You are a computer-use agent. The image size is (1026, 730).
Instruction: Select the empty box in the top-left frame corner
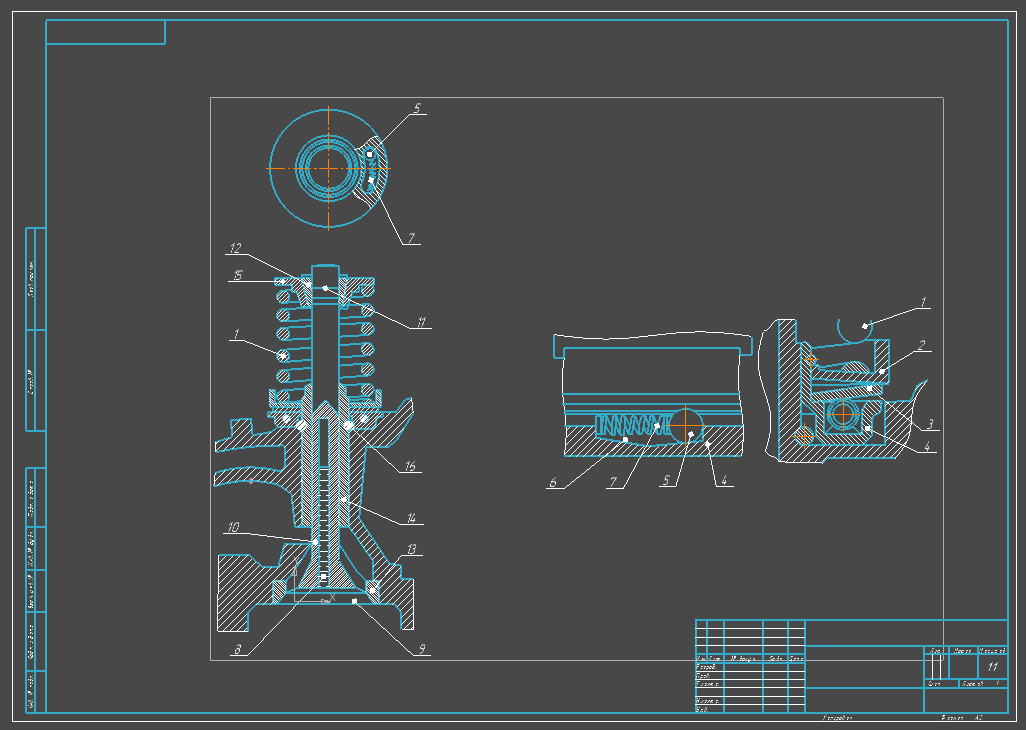click(x=106, y=32)
